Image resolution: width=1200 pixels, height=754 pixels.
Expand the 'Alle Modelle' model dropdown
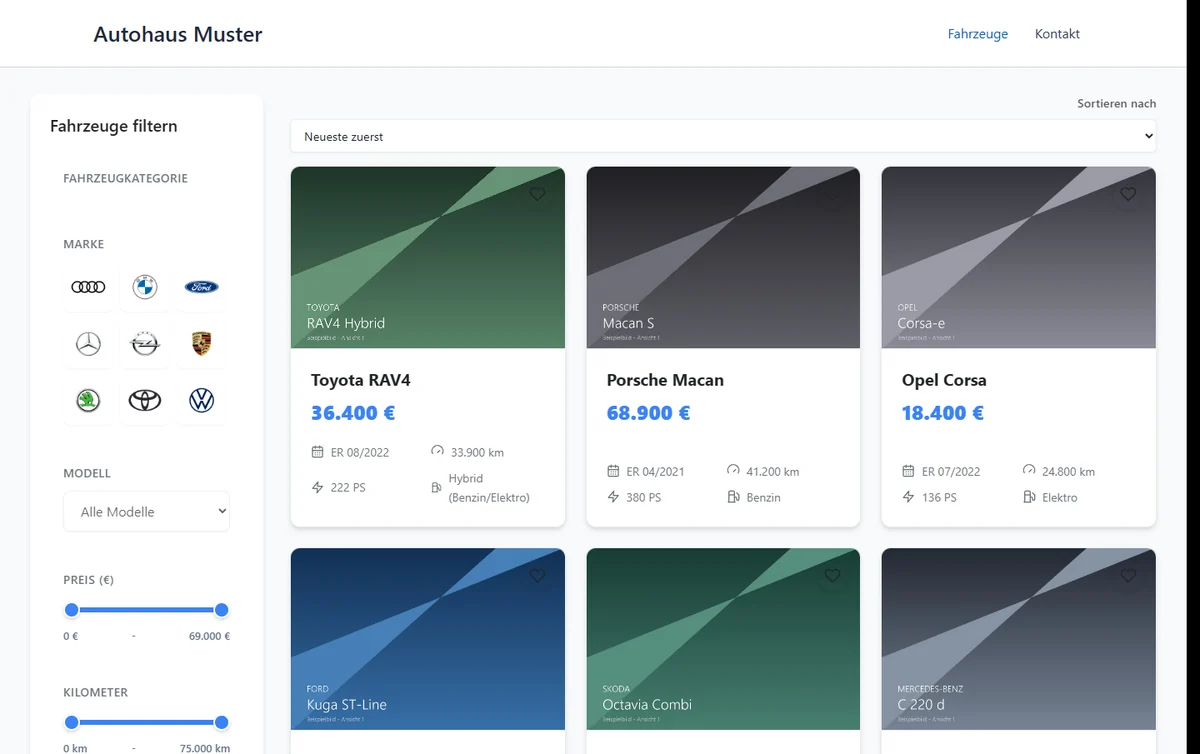pyautogui.click(x=146, y=511)
